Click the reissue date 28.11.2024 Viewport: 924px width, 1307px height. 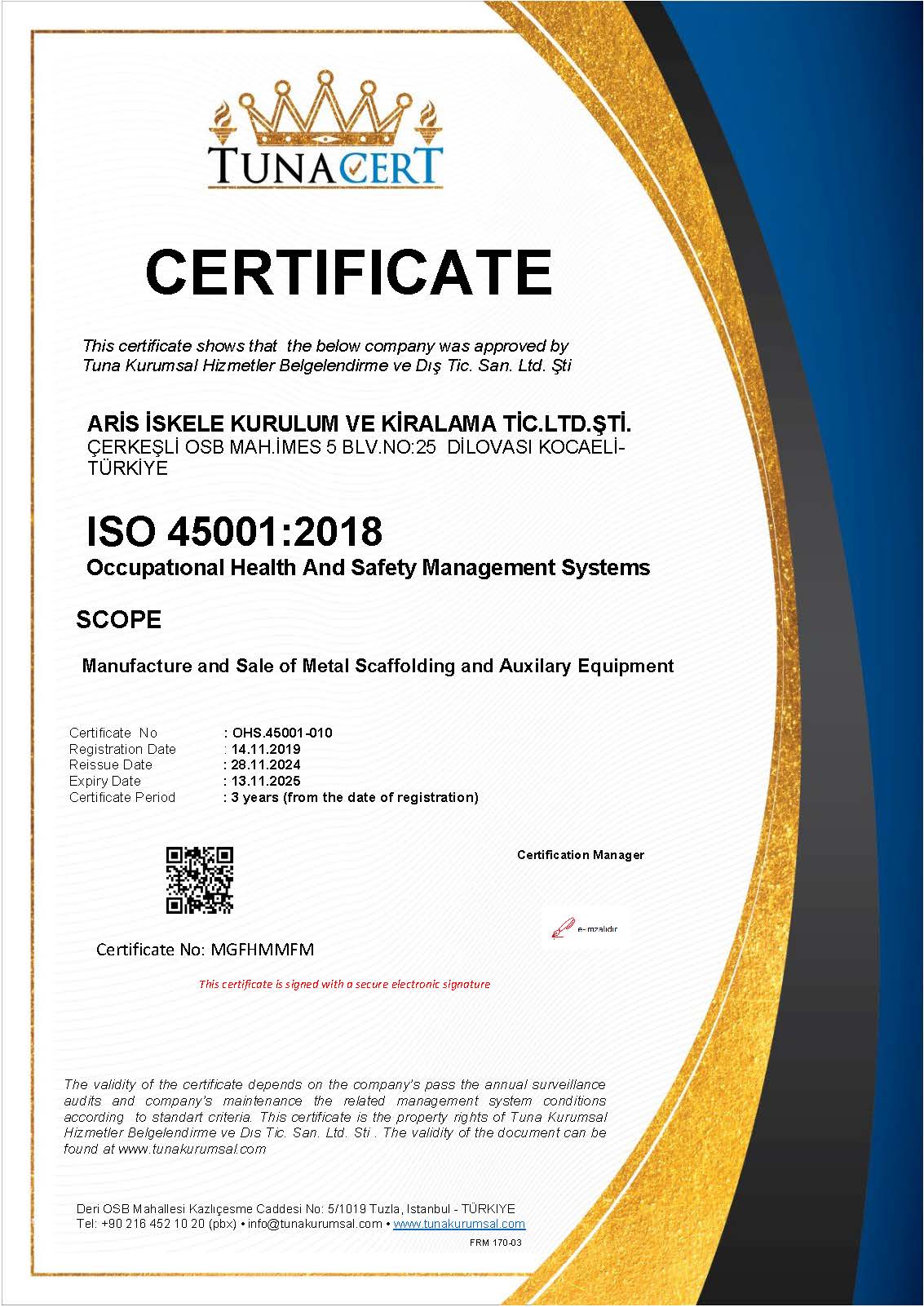click(266, 764)
